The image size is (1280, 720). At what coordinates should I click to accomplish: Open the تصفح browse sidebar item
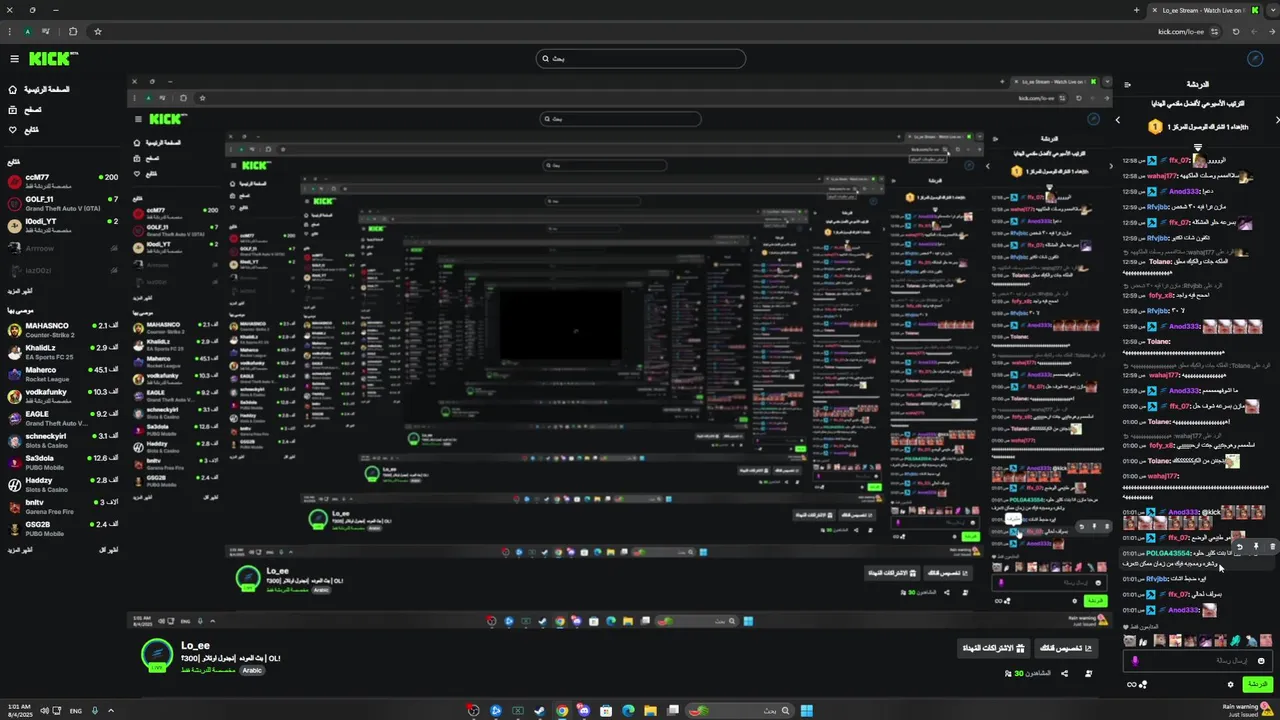coord(26,110)
